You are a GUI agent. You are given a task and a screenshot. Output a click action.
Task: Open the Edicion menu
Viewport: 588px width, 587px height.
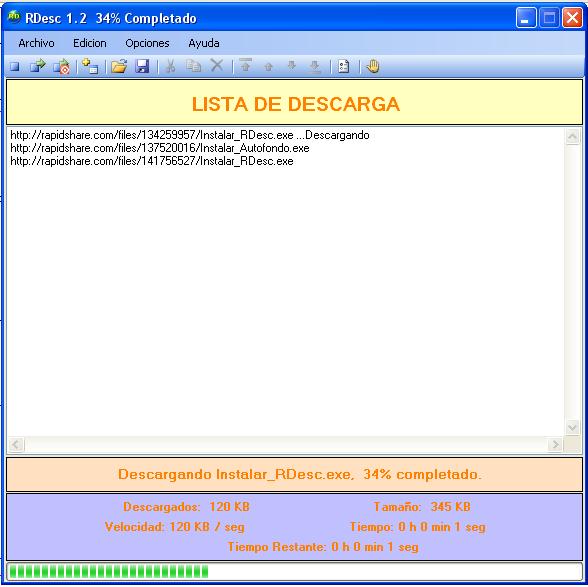pos(90,43)
